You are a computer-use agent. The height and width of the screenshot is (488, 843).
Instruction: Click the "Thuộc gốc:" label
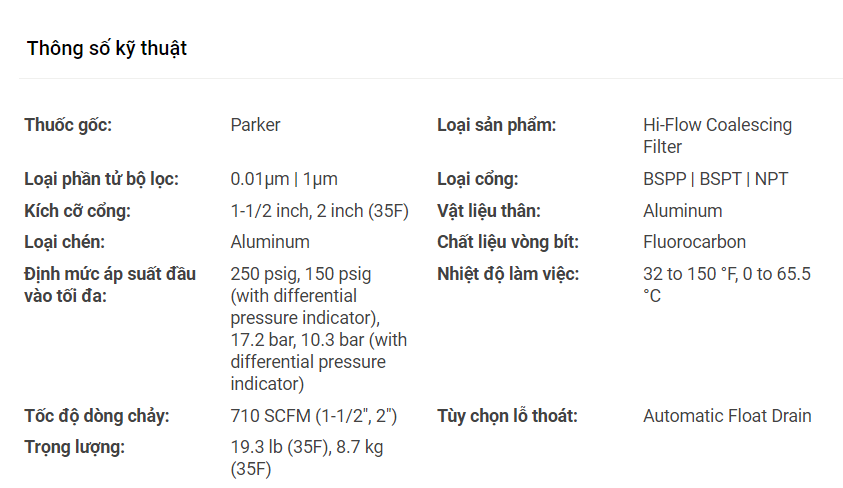tap(68, 125)
